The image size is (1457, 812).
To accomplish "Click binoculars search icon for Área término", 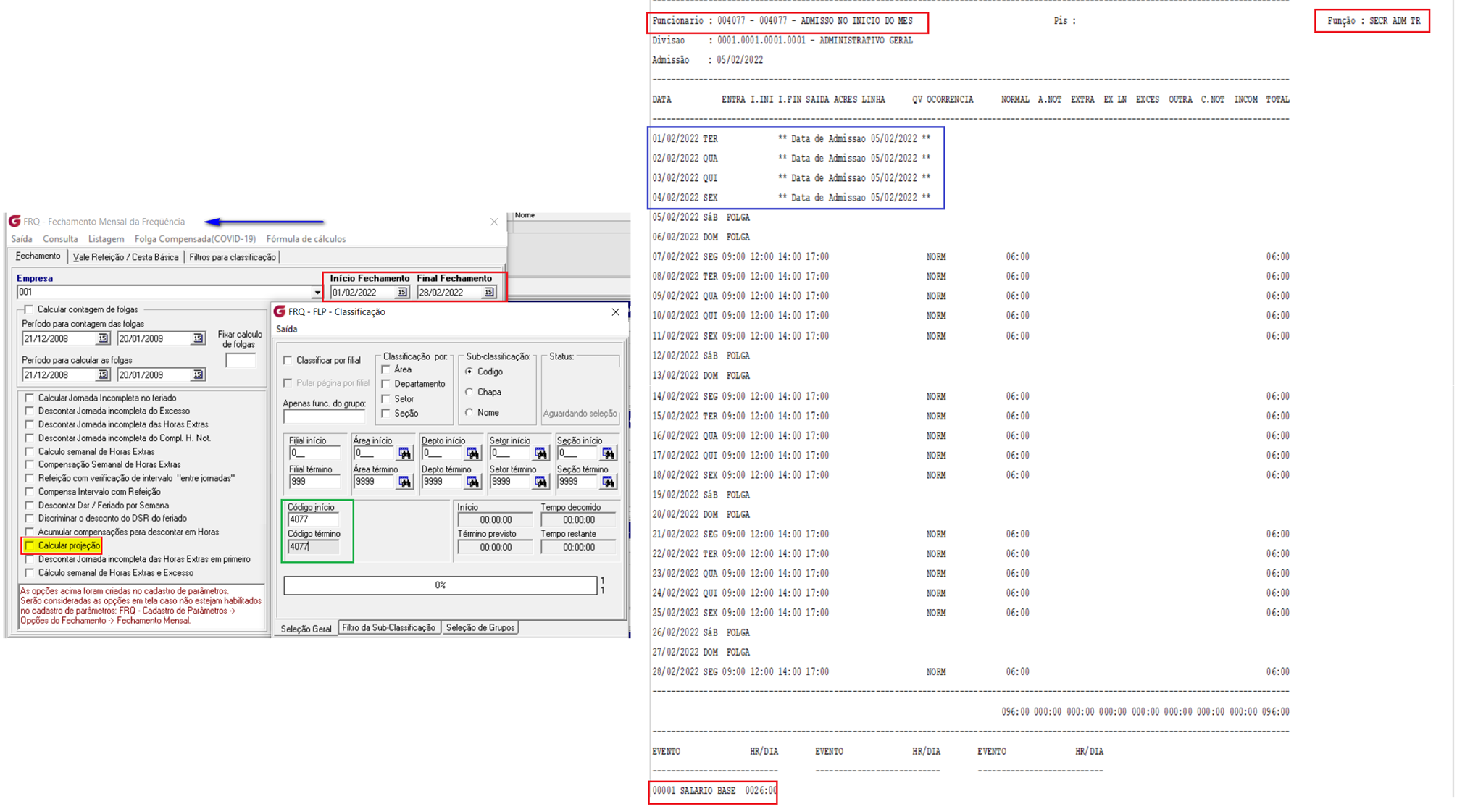I will [x=404, y=482].
